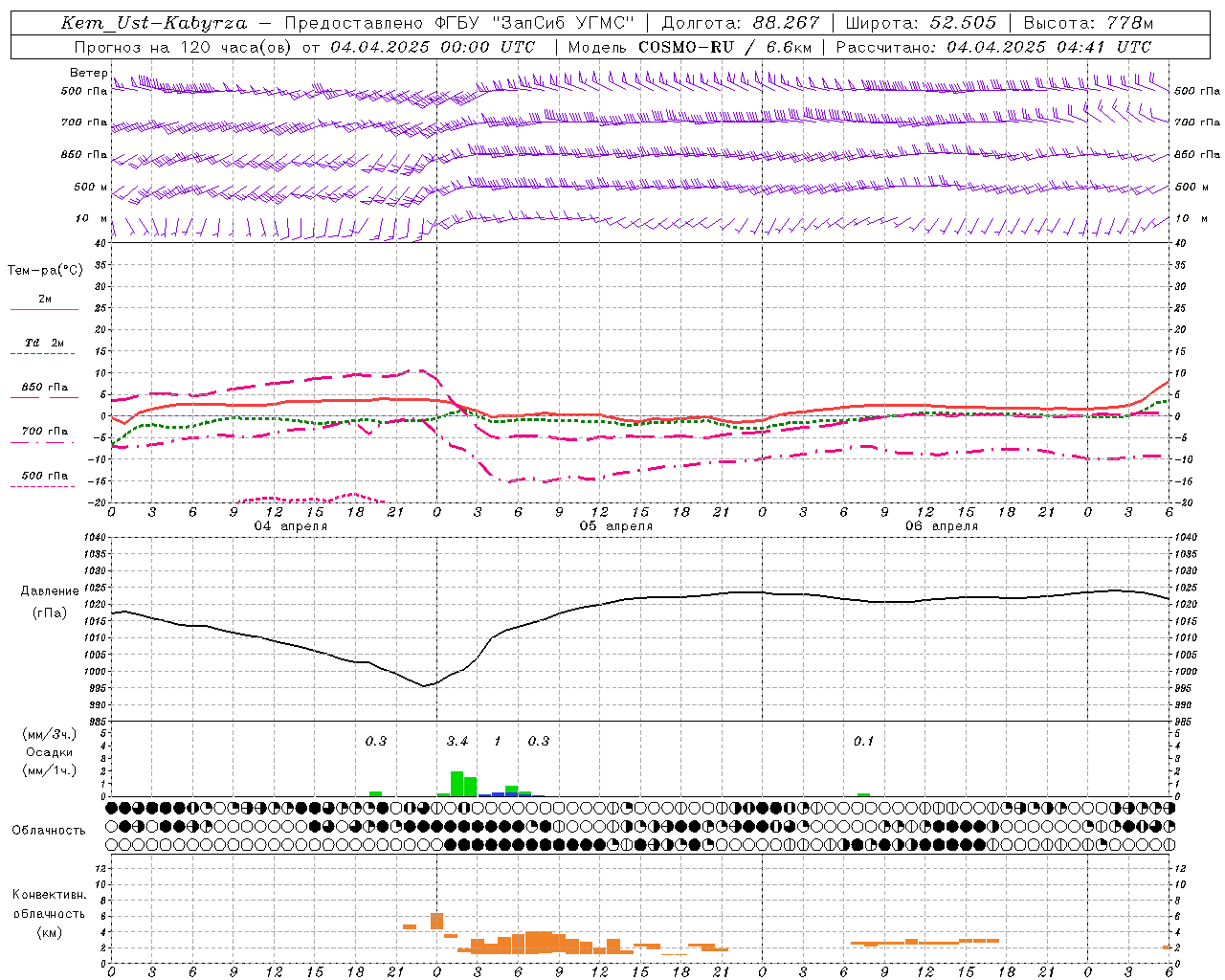Click the precipitation total value 1

tap(498, 741)
